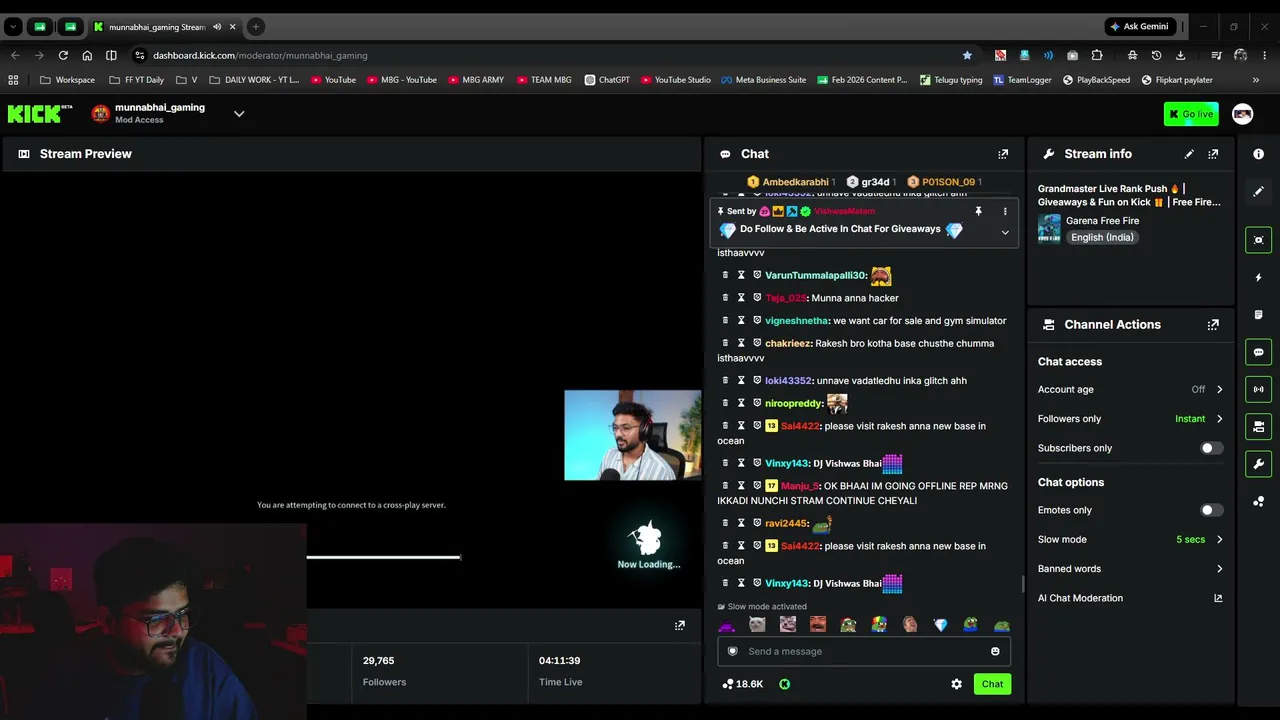Click the English (India) language tag
This screenshot has width=1280, height=720.
click(x=1102, y=238)
